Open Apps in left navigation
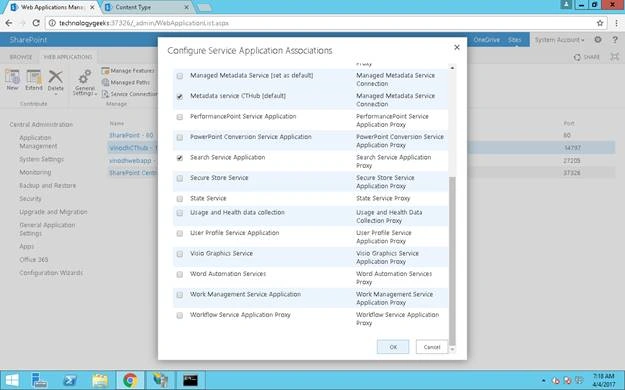Viewport: 625px width, 390px height. pyautogui.click(x=27, y=246)
